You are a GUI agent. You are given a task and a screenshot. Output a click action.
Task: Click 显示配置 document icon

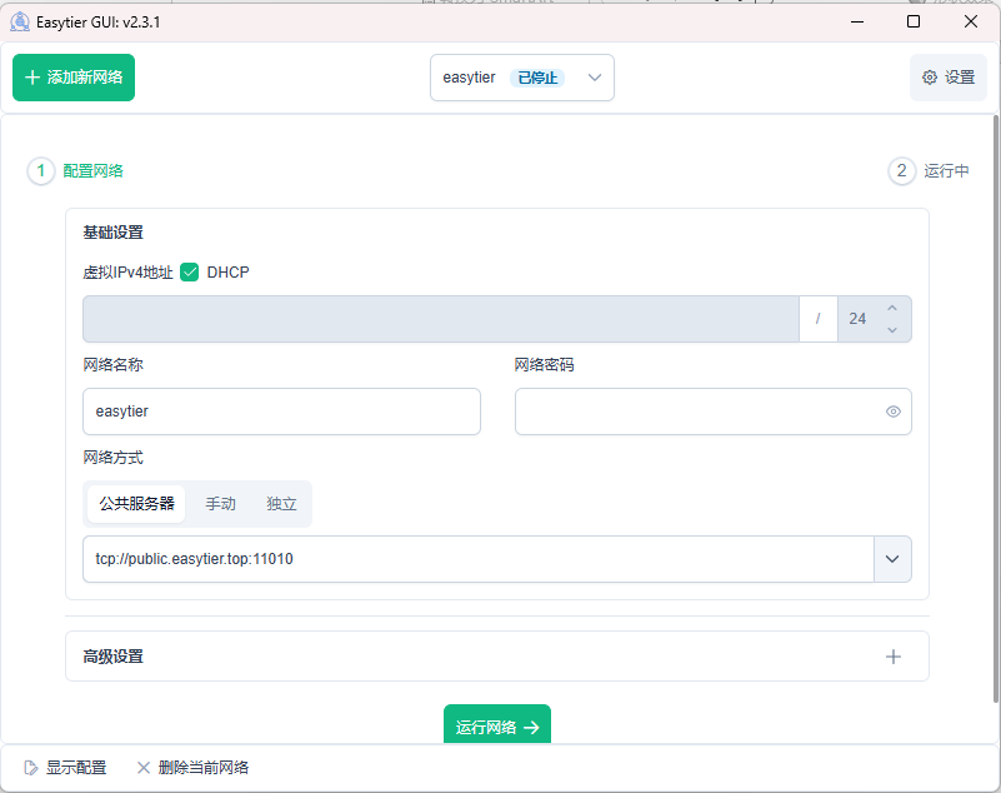pyautogui.click(x=31, y=768)
